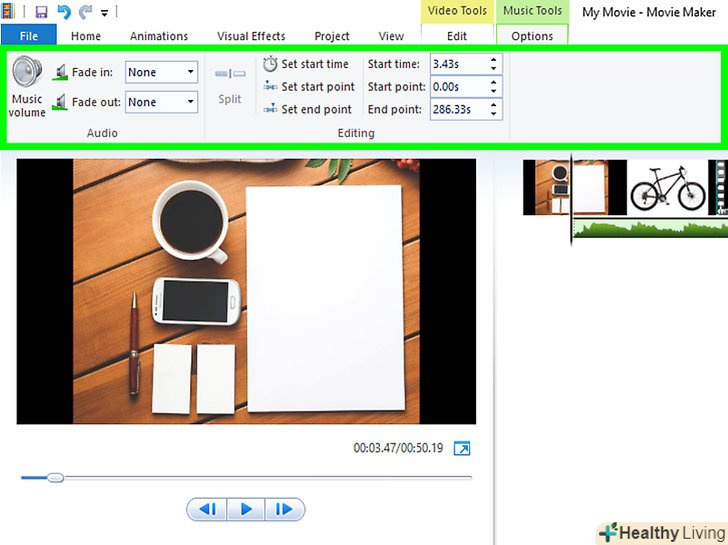
Task: Enter full screen preview mode
Action: click(462, 449)
